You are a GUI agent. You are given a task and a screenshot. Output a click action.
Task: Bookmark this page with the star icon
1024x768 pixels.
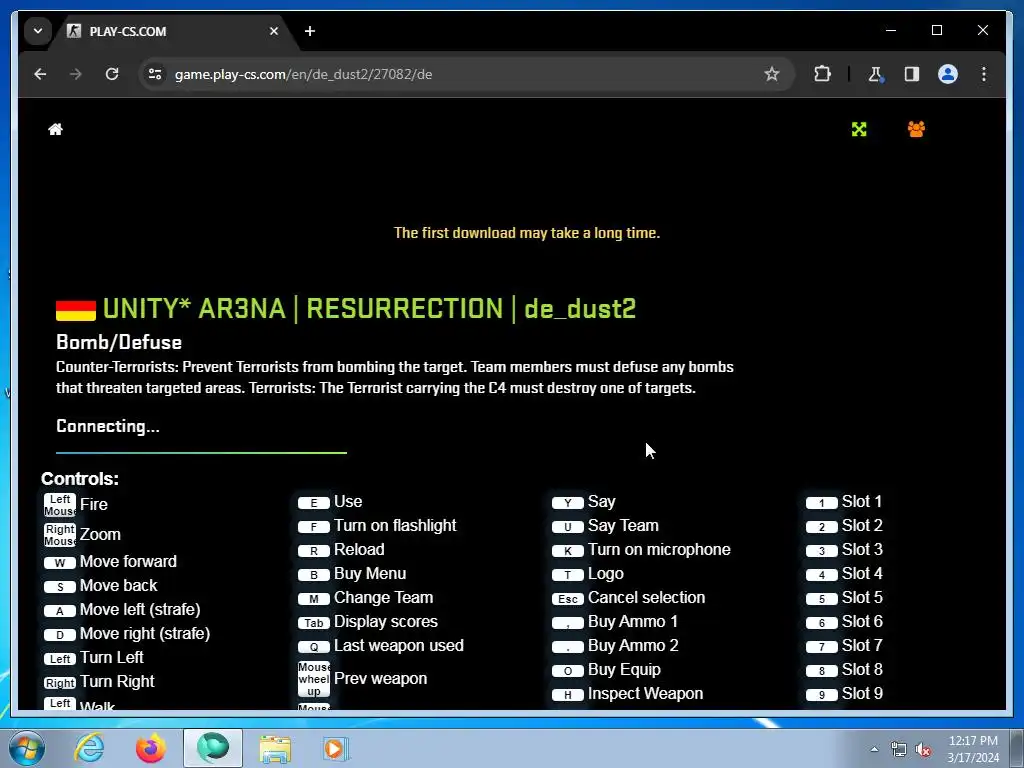click(x=771, y=74)
